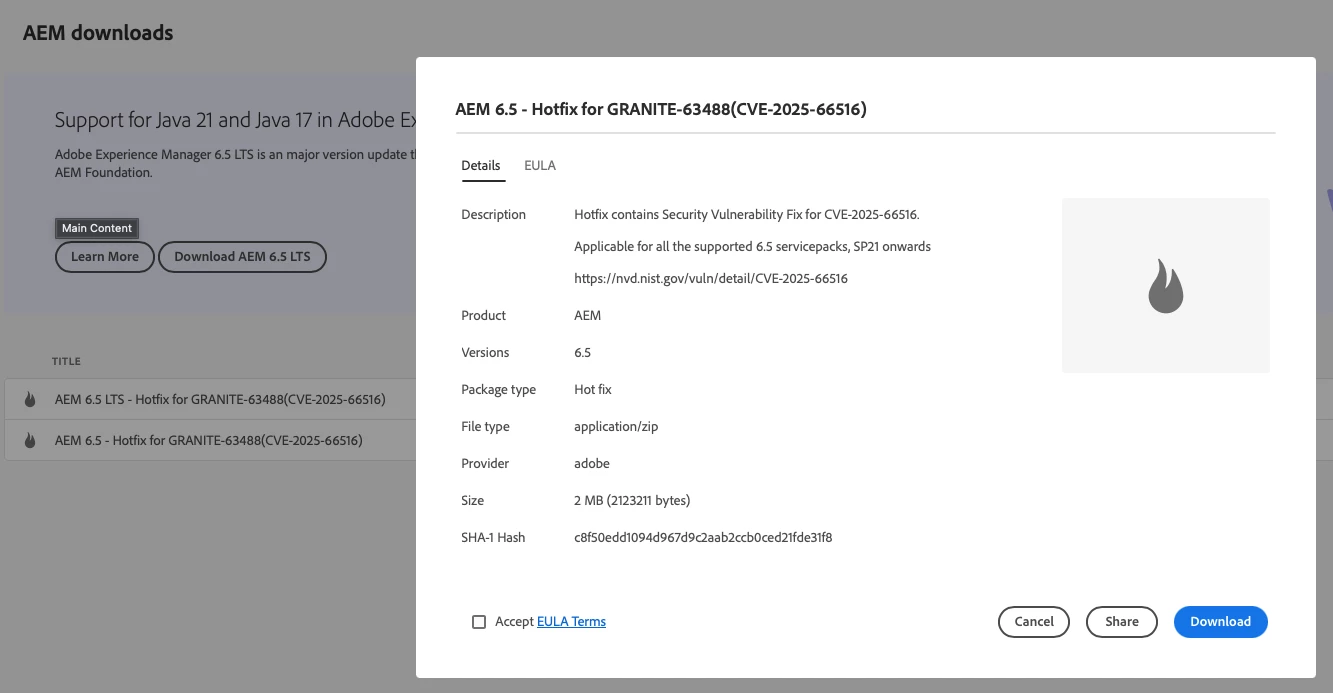Click the file type value application/zip
This screenshot has height=693, width=1333.
tap(616, 427)
